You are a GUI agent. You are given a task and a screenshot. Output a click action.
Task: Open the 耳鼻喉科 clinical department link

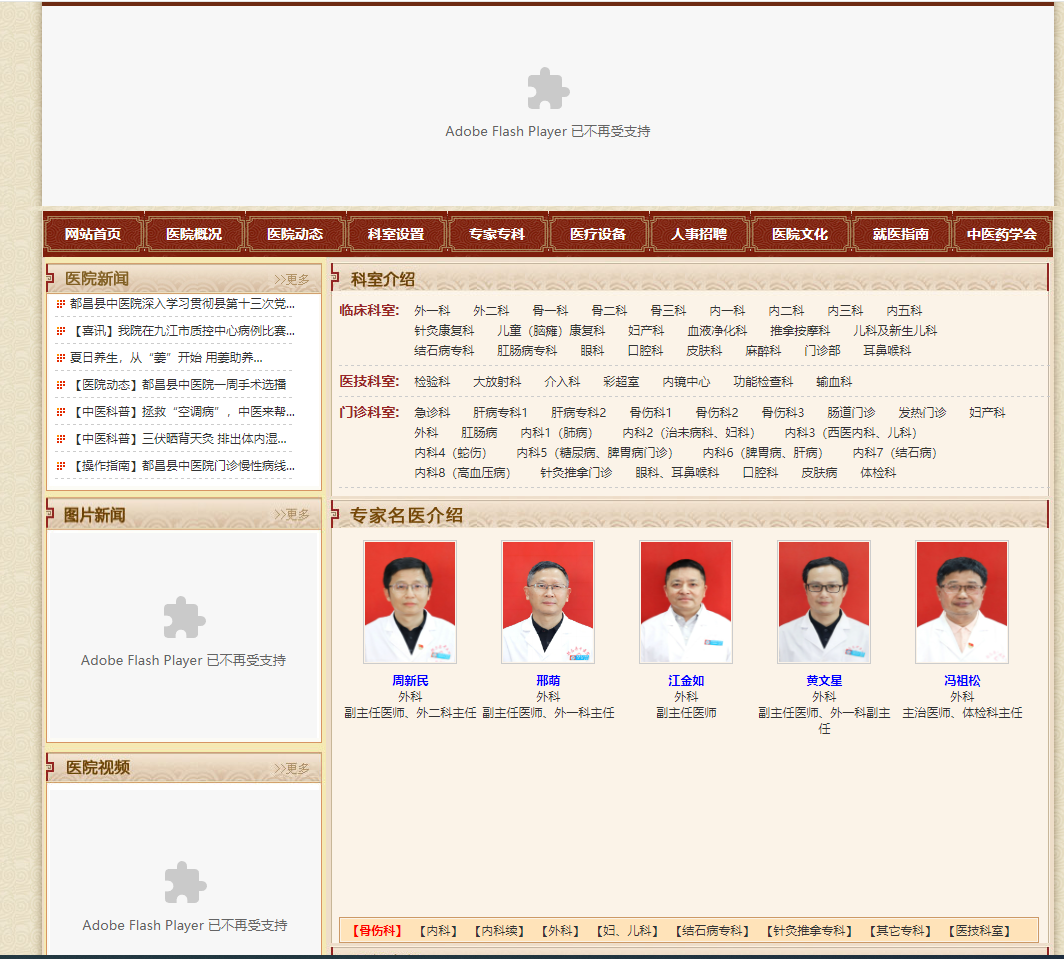887,351
